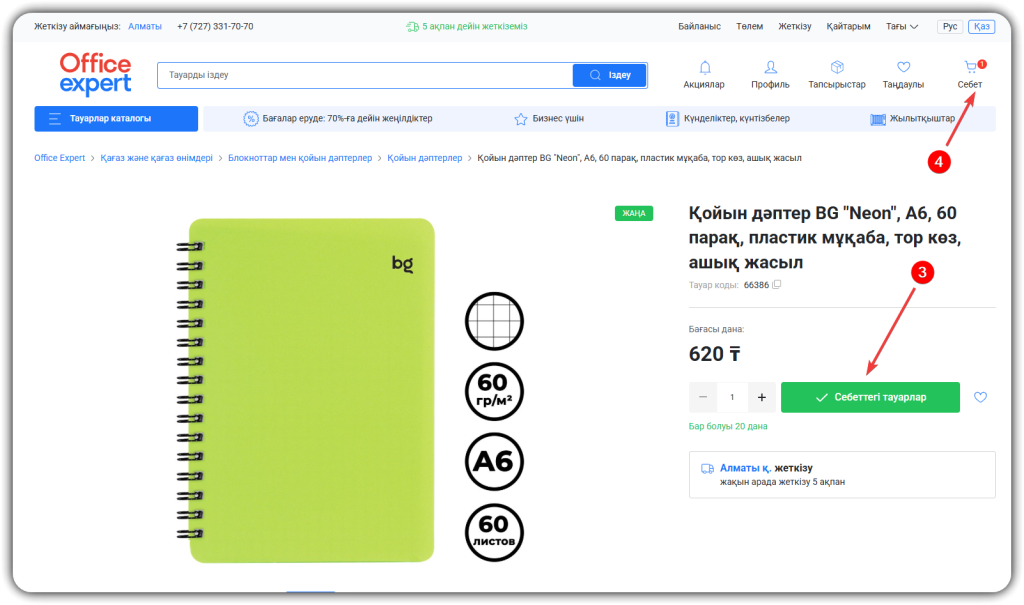Click the Іздеу search button
Screen dimensions: 1024x605
pos(610,75)
